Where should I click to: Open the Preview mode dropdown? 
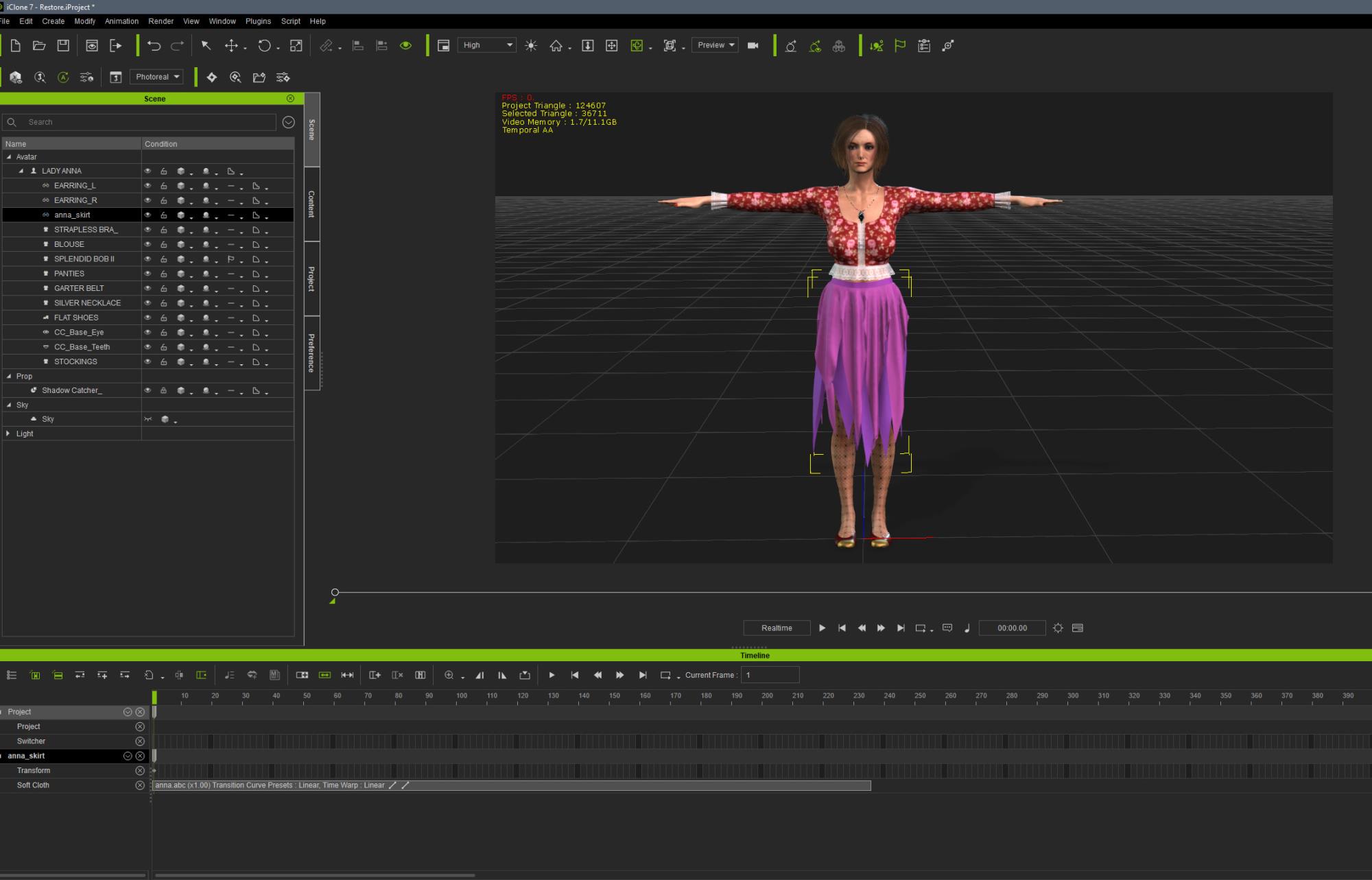tap(715, 45)
